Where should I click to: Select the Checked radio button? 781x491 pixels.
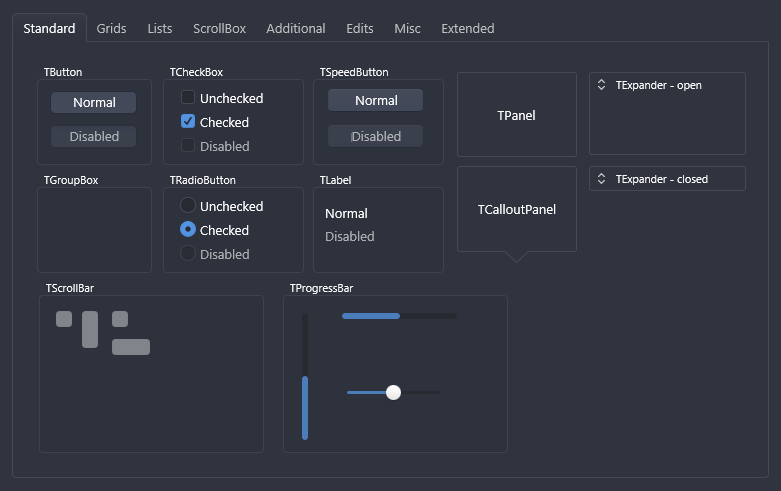coord(188,229)
